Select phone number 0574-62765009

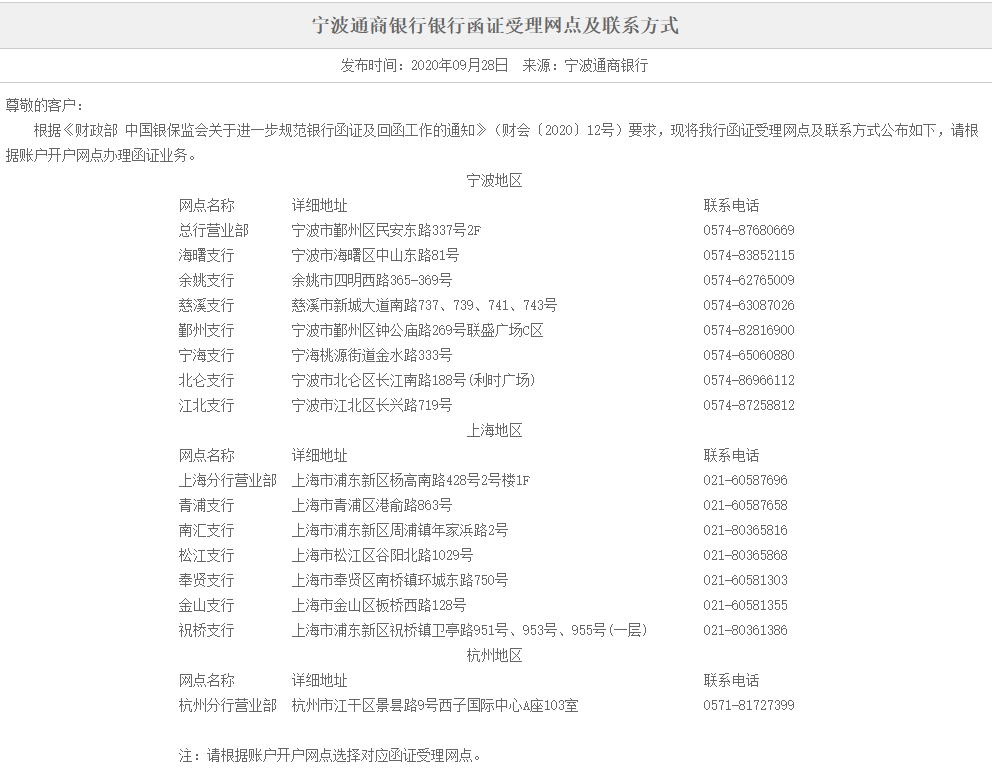coord(749,280)
